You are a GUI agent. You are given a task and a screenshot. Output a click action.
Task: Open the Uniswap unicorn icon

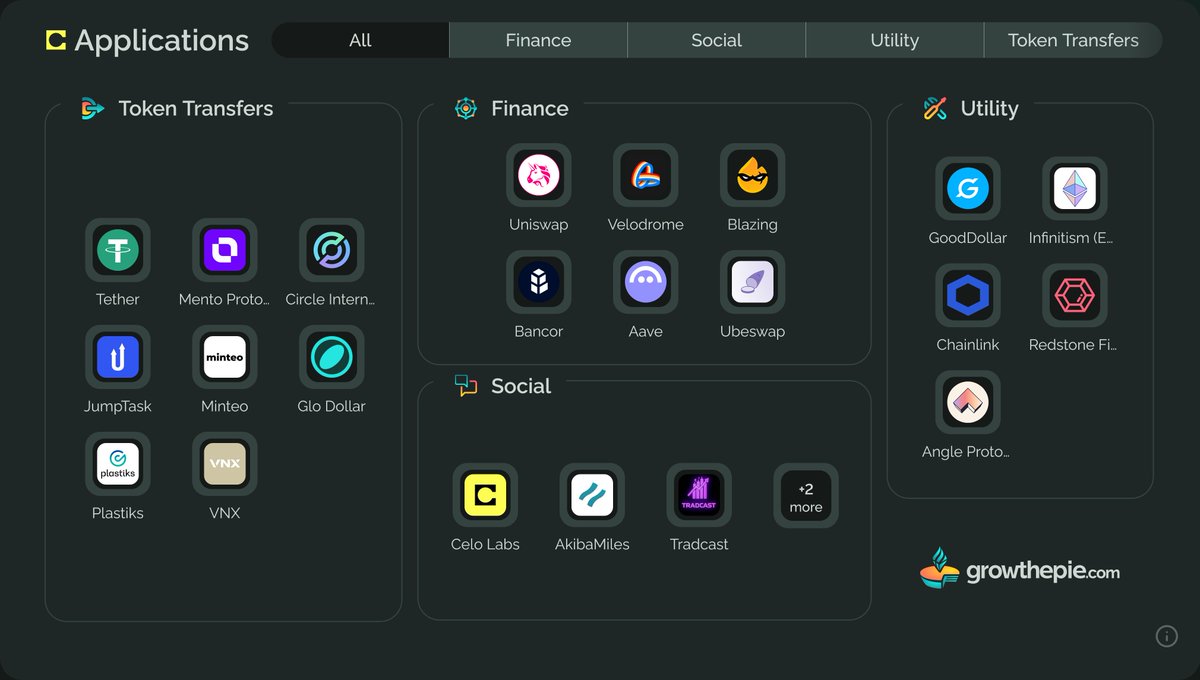(539, 175)
